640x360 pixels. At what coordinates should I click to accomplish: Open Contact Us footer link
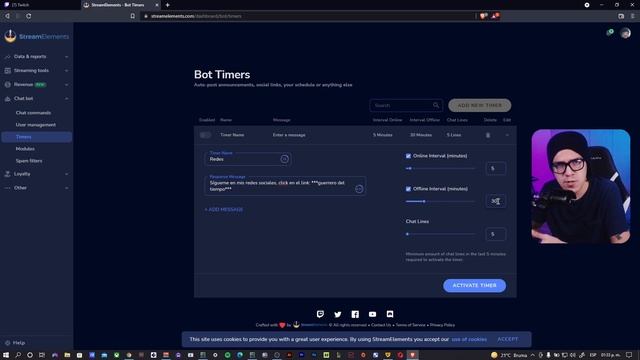381,325
